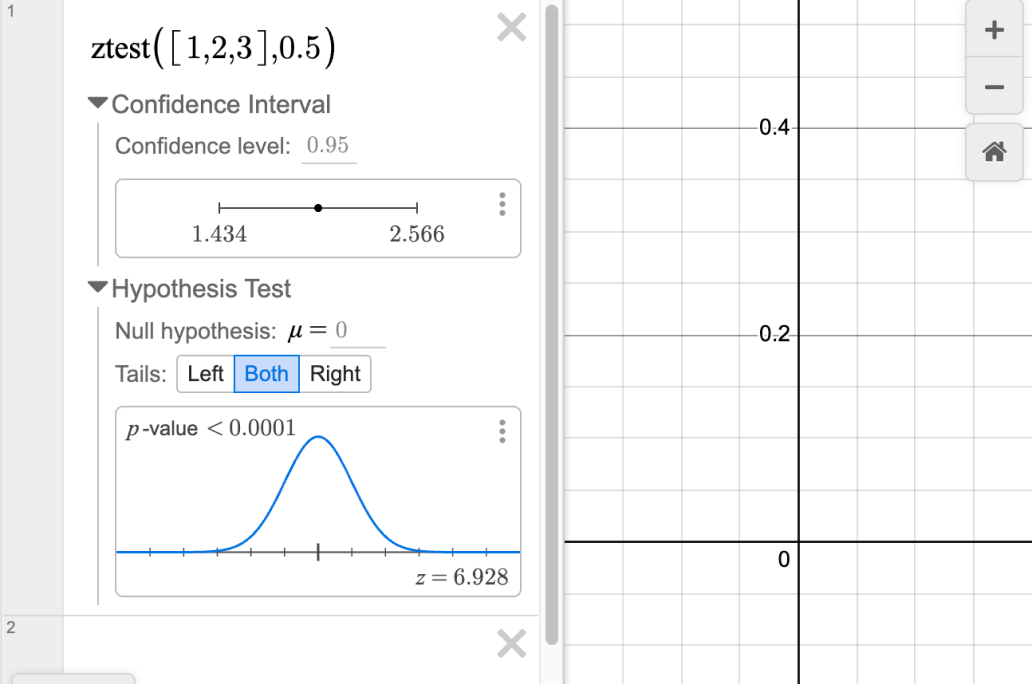Image resolution: width=1032 pixels, height=686 pixels.
Task: Reset graph to default home view
Action: click(x=994, y=151)
